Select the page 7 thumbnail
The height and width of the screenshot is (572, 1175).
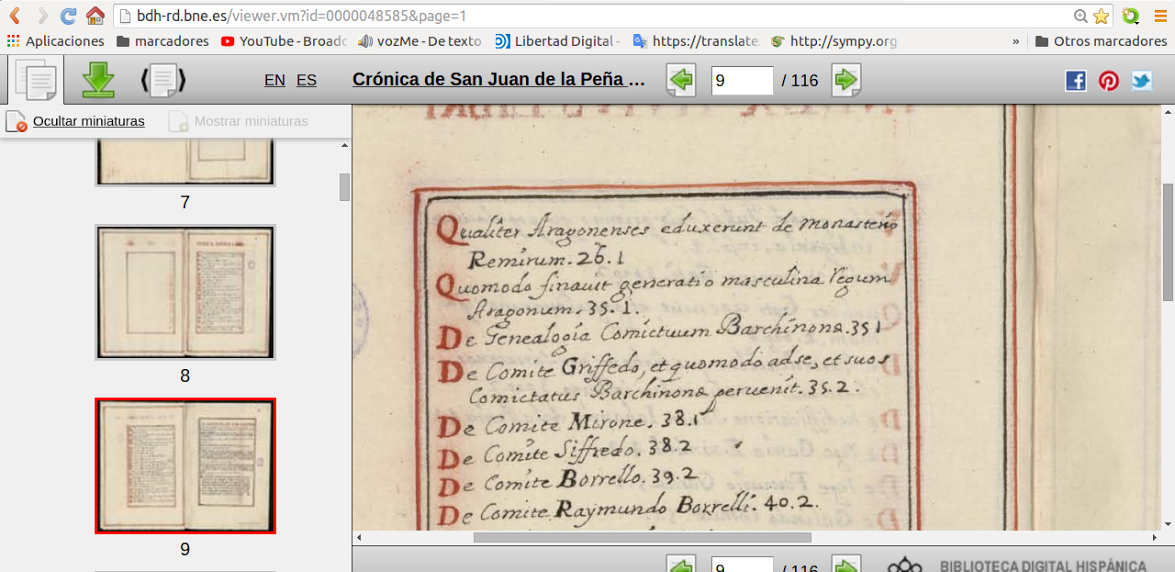(185, 162)
